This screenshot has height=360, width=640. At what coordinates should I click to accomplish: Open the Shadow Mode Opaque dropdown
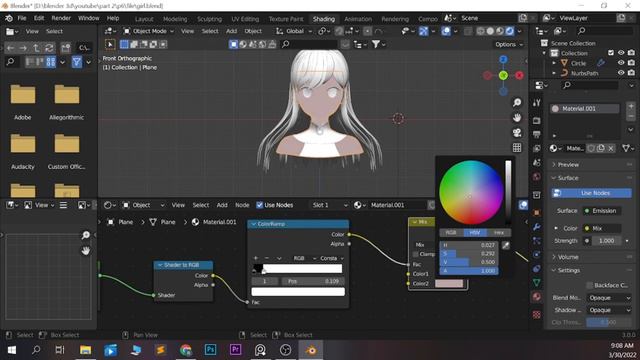609,310
